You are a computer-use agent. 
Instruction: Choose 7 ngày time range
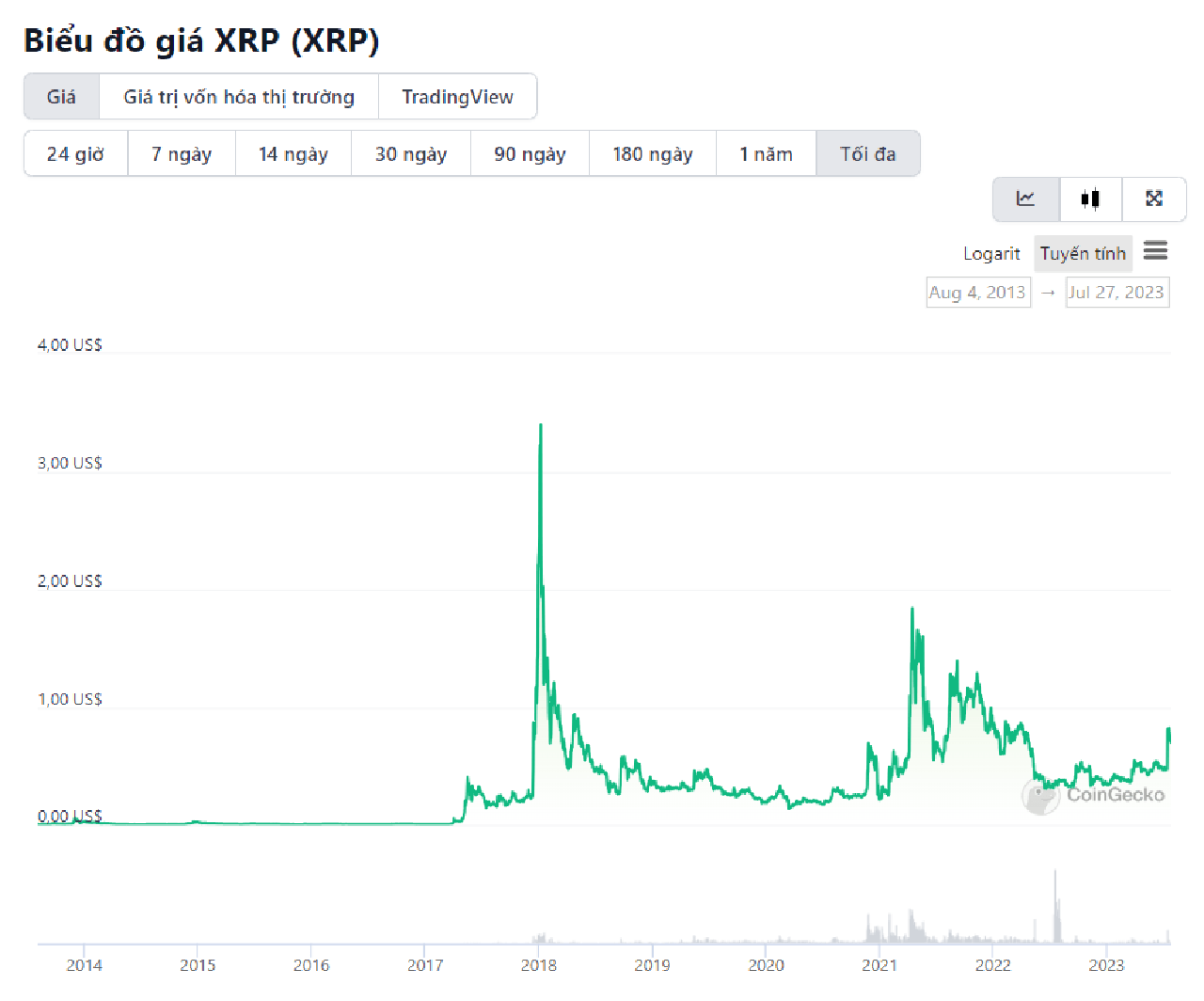pyautogui.click(x=182, y=153)
